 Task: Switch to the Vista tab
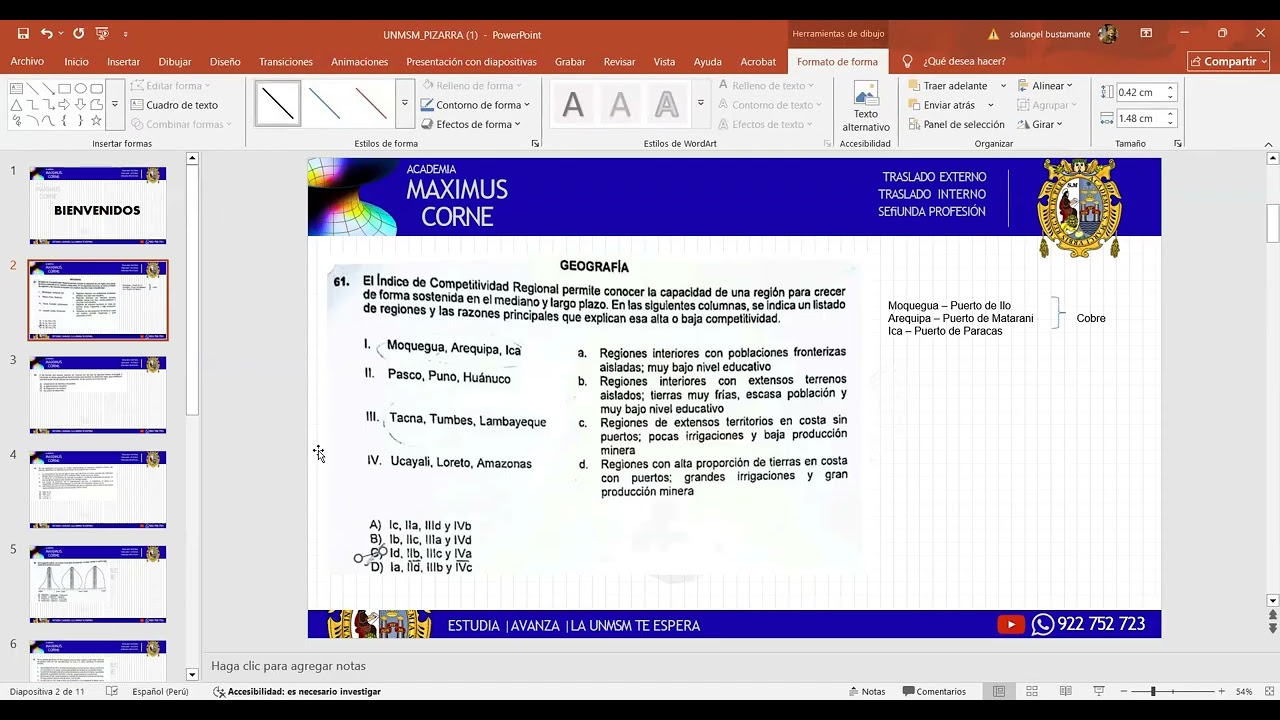click(x=664, y=62)
